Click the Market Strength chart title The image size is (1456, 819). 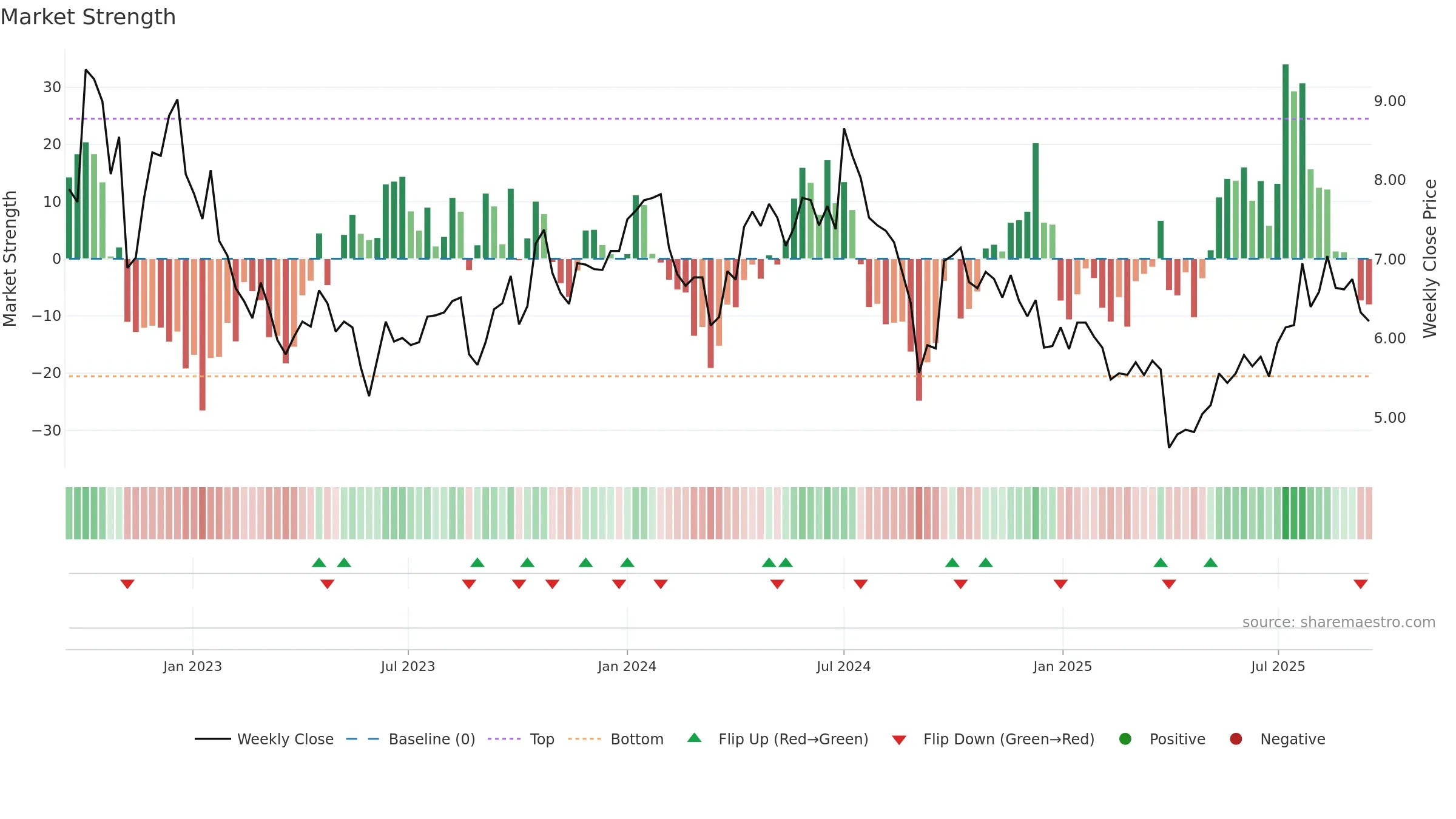pyautogui.click(x=88, y=17)
